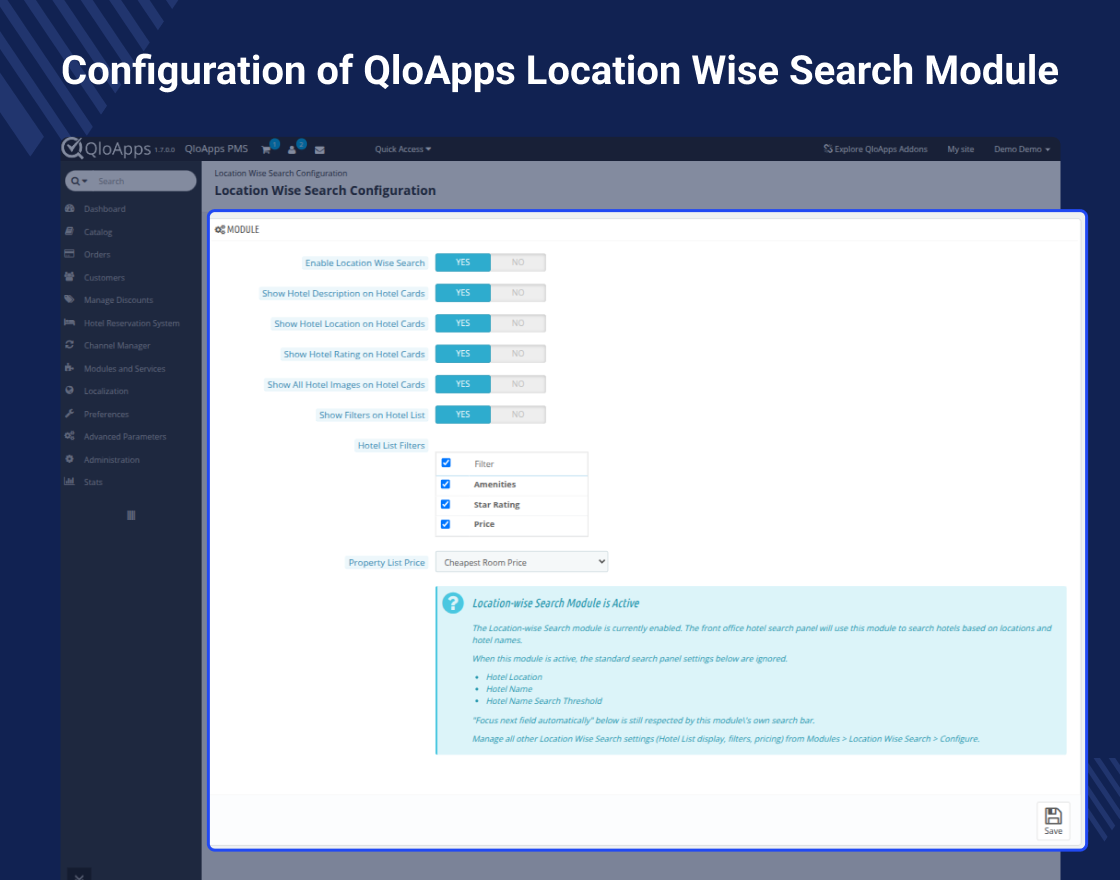Click the My site link
The width and height of the screenshot is (1120, 880).
point(961,149)
